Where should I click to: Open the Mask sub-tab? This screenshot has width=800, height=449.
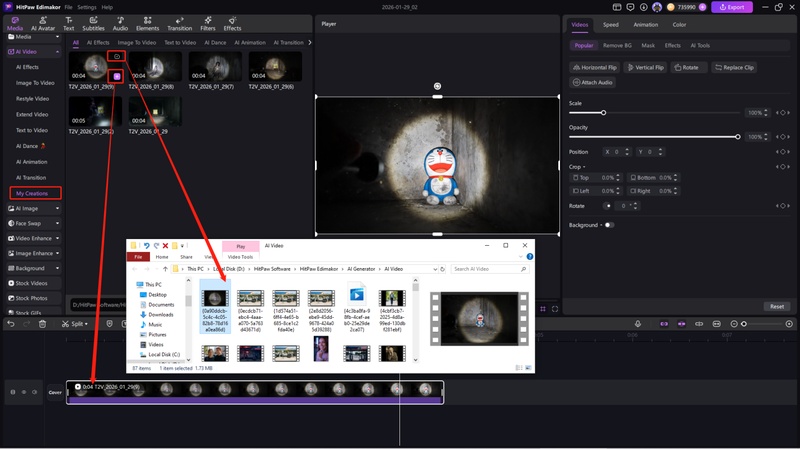click(648, 45)
